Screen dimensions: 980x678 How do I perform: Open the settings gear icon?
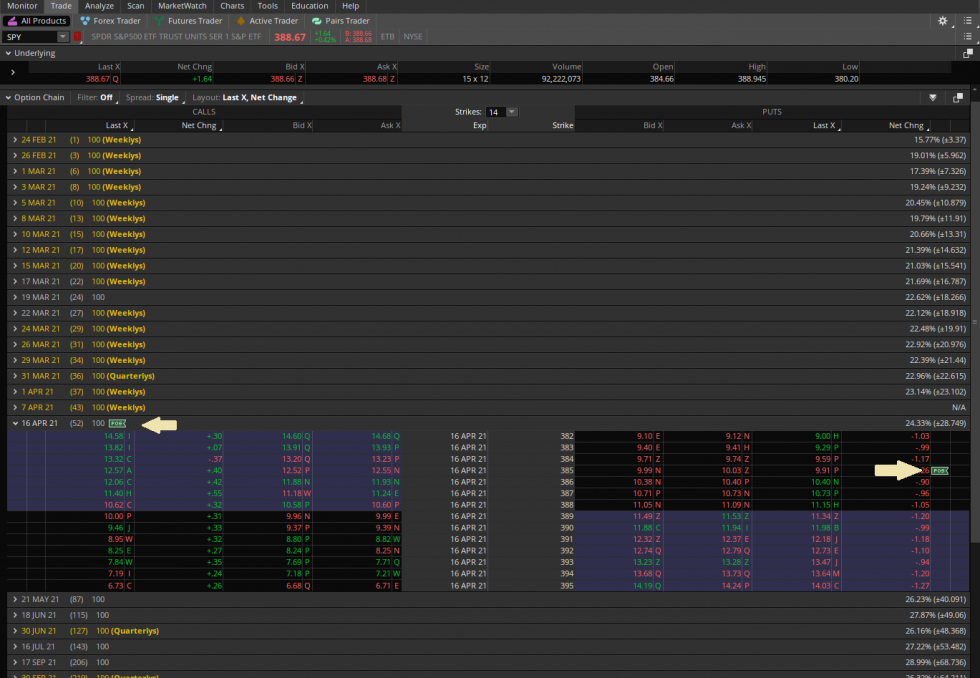(x=941, y=20)
